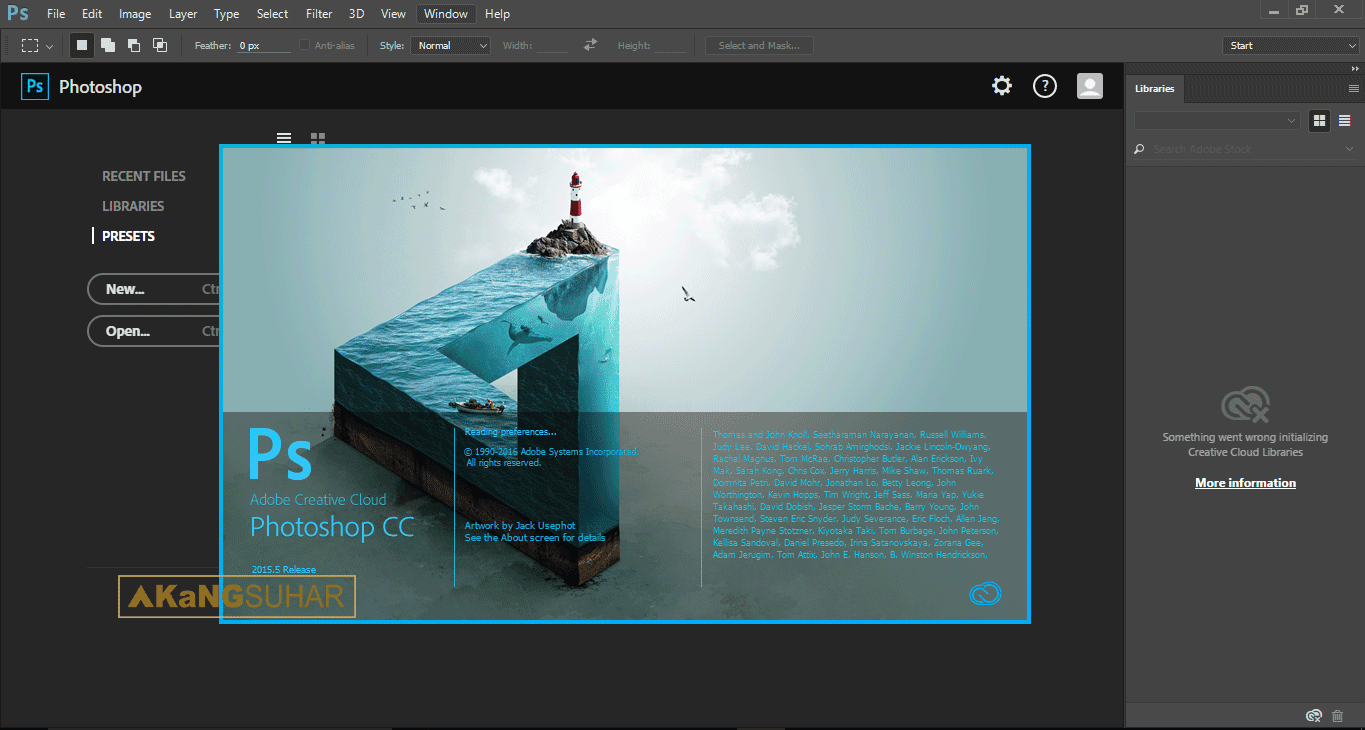1365x730 pixels.
Task: Show Libraries items as icons
Action: [1320, 120]
